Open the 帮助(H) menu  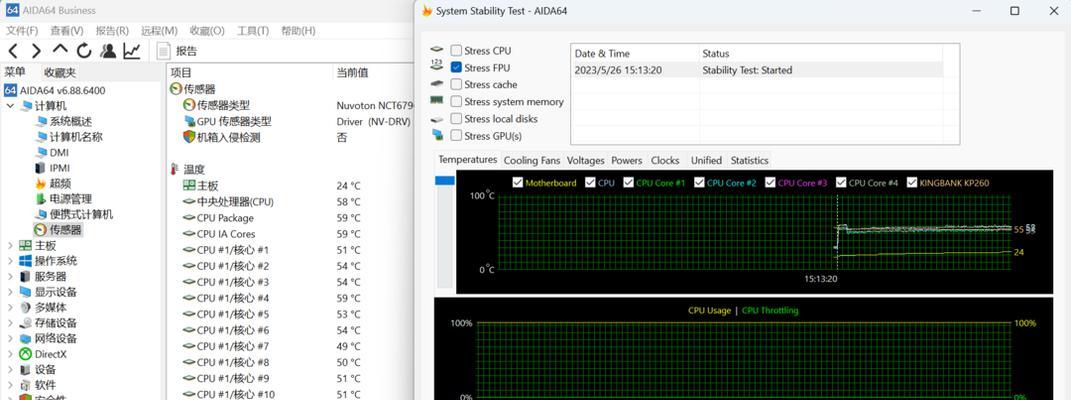coord(298,31)
